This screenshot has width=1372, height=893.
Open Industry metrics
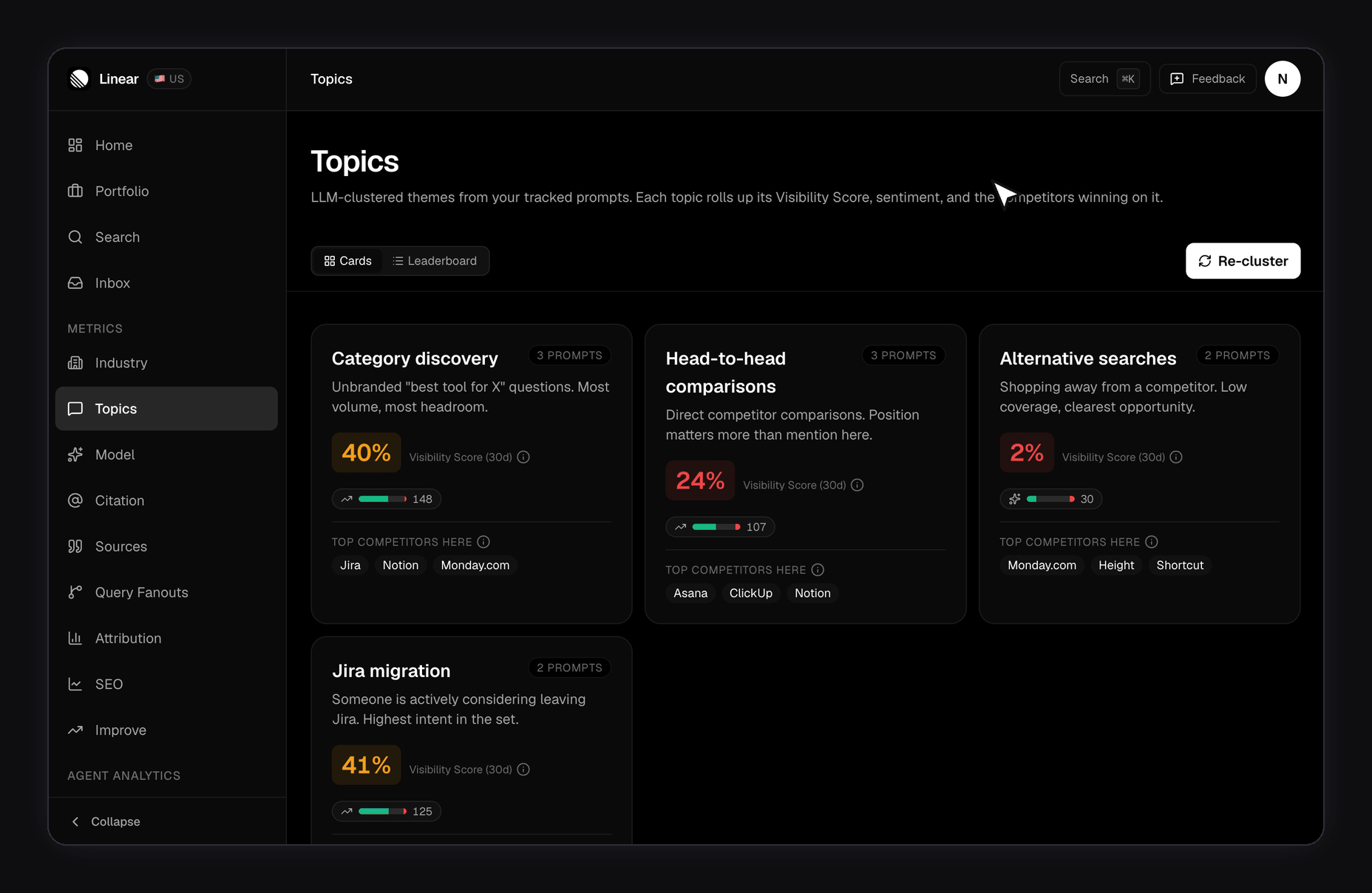click(166, 363)
